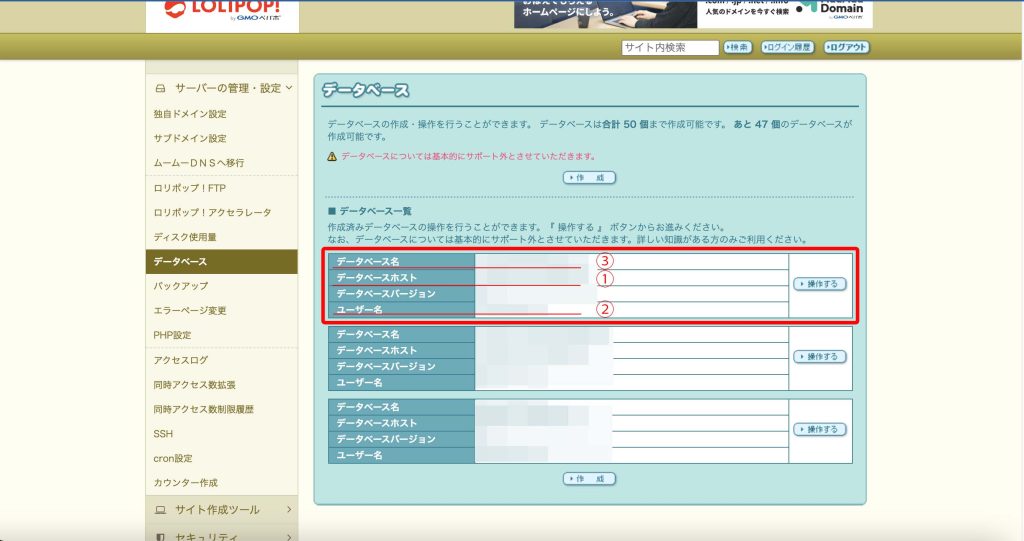Focus the サイト内検索 input field

tap(669, 48)
